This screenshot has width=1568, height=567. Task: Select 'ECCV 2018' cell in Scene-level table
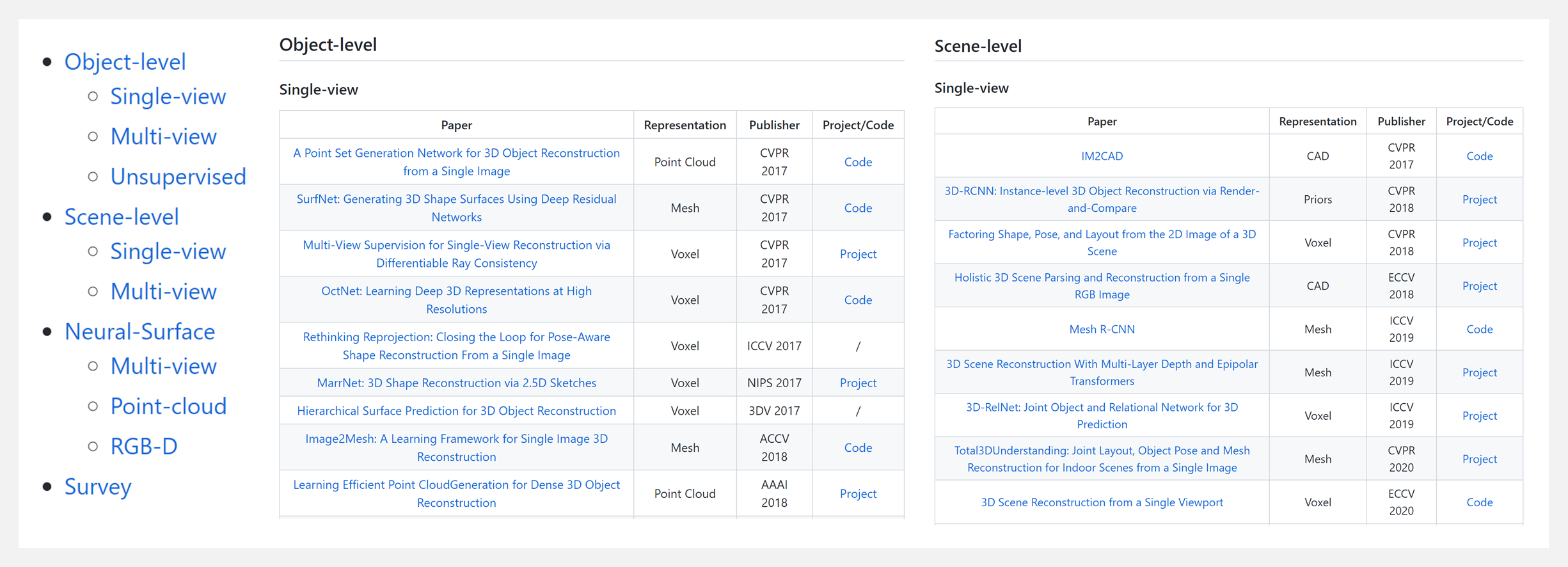[1401, 286]
